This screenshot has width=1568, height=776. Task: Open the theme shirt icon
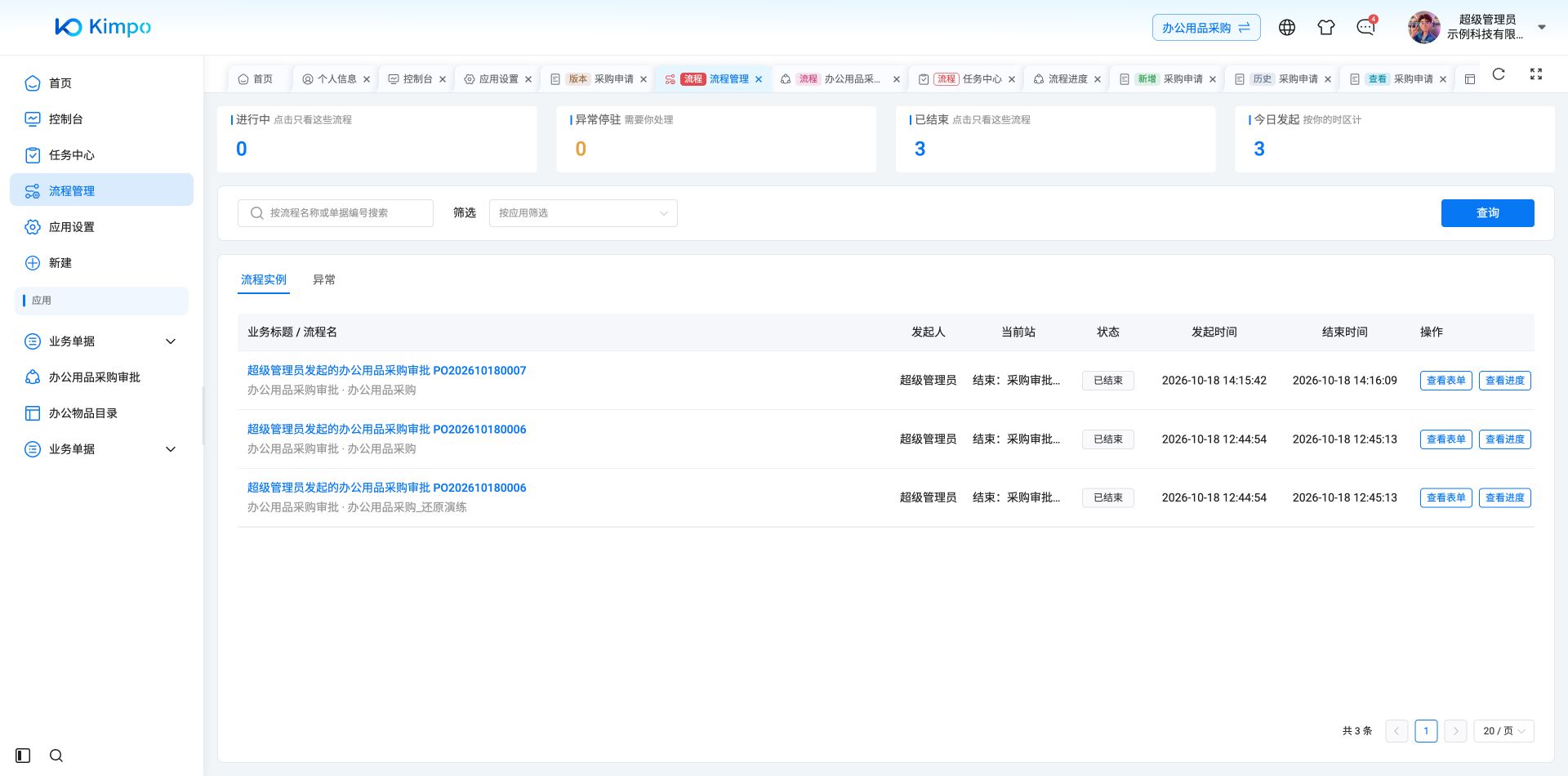[1326, 28]
